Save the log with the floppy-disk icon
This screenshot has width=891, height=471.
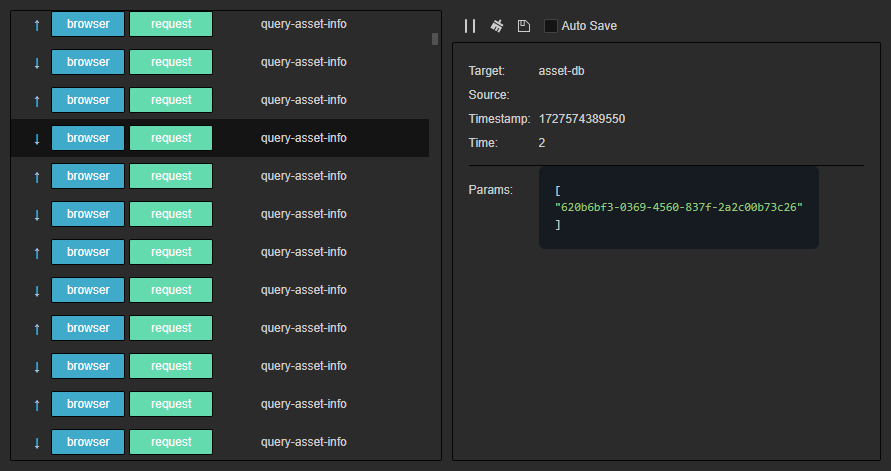coord(523,26)
